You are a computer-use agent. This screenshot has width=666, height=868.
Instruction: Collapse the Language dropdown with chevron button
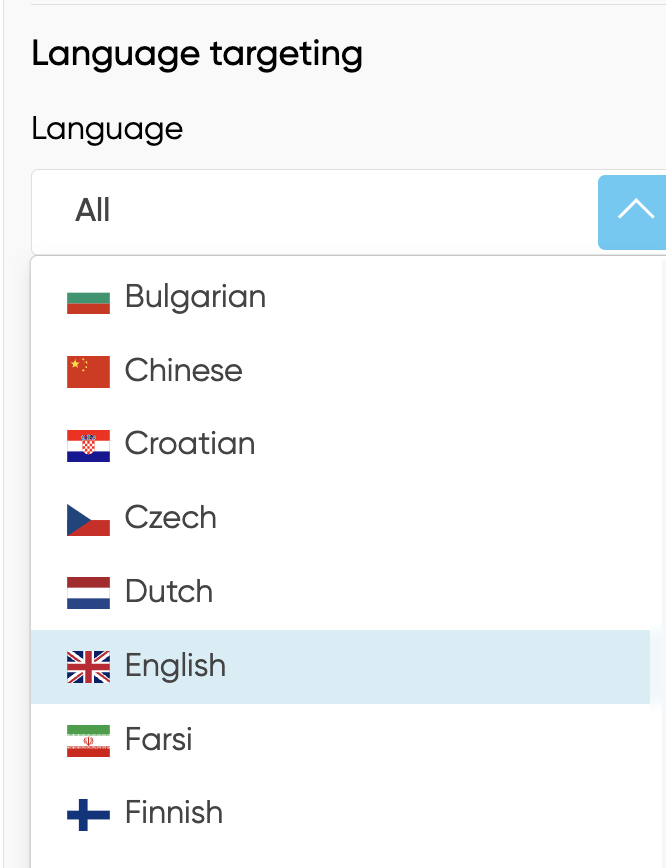[x=632, y=211]
